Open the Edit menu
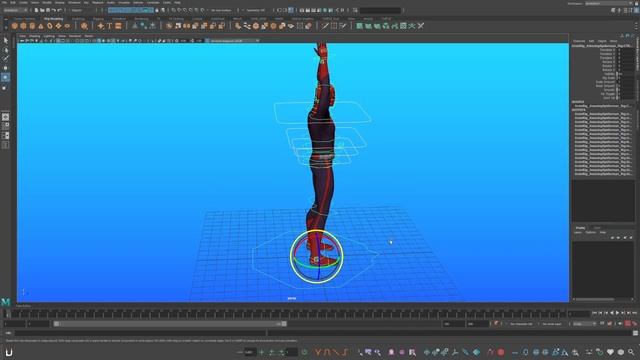 pyautogui.click(x=13, y=2)
